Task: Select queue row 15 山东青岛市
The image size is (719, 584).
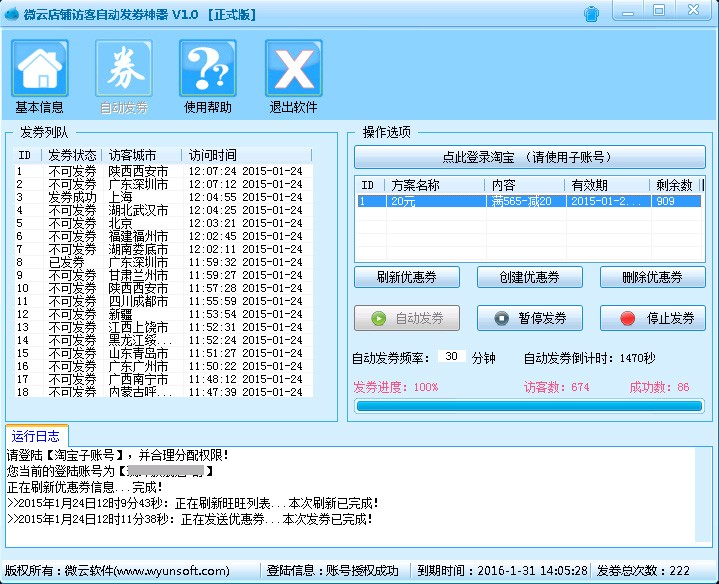Action: [x=164, y=353]
